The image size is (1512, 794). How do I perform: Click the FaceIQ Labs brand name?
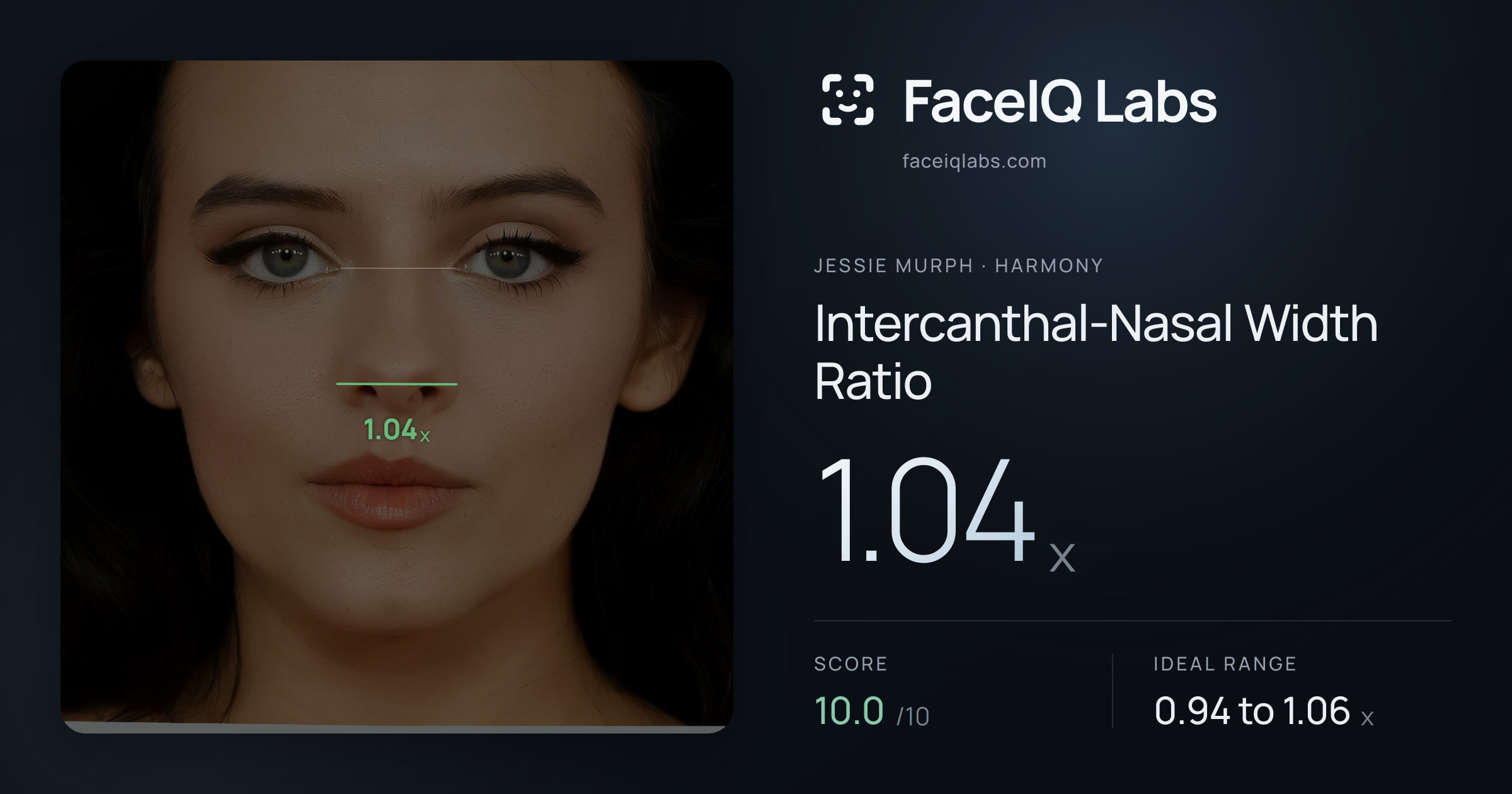[x=1060, y=101]
